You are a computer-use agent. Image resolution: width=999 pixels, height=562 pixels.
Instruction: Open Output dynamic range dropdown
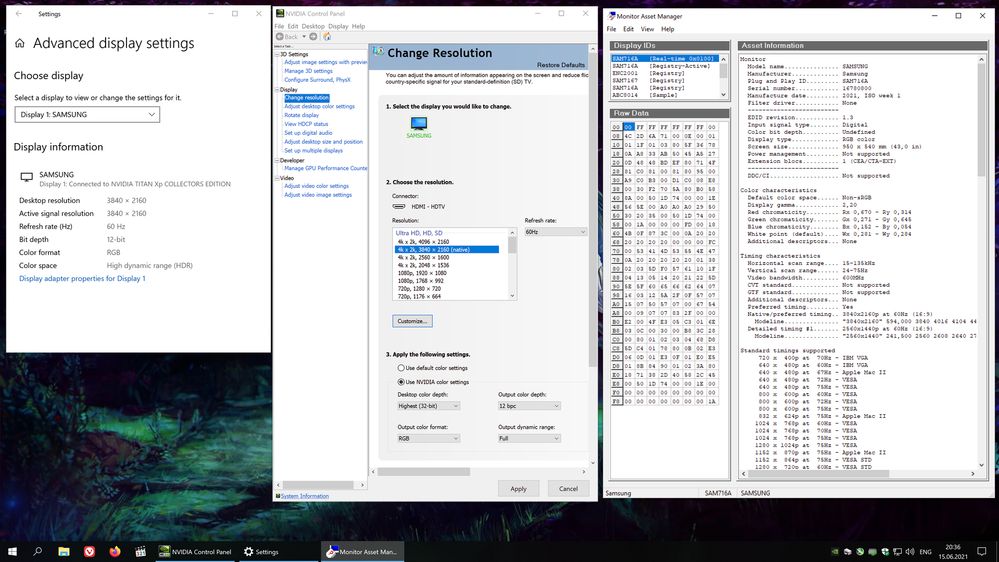point(529,438)
